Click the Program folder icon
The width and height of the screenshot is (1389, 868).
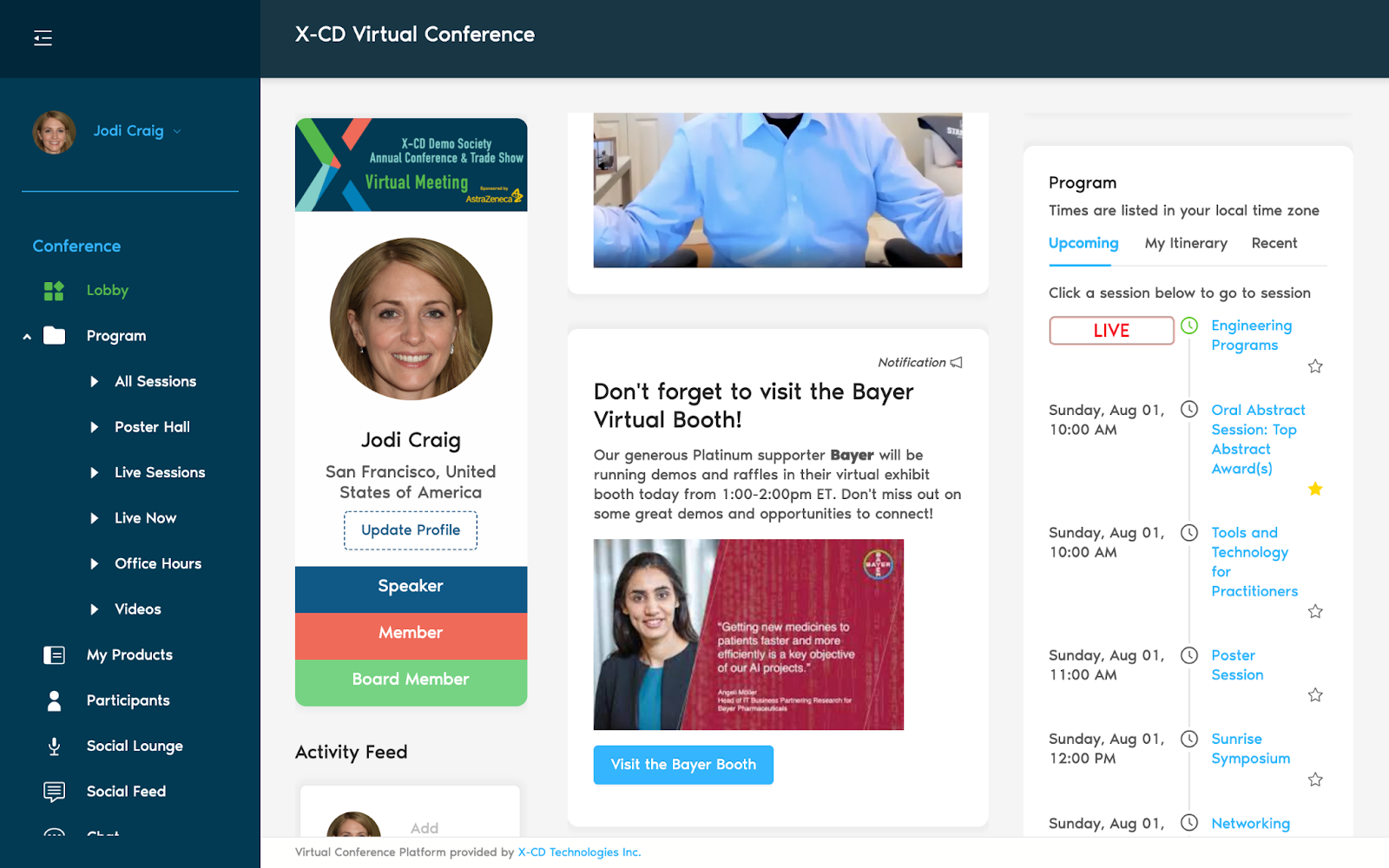point(54,336)
